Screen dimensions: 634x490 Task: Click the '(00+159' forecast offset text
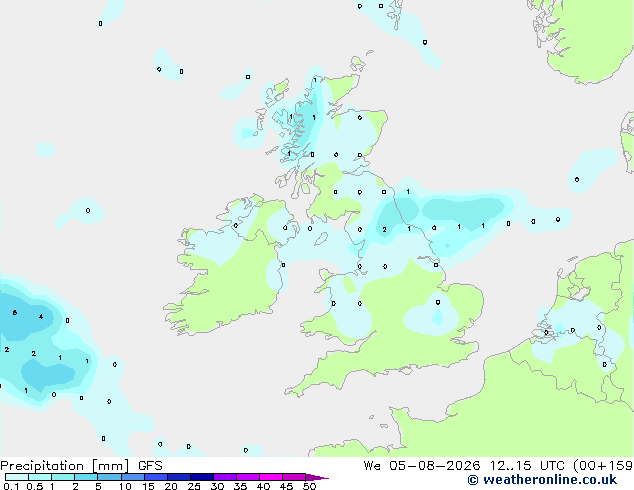coord(603,466)
